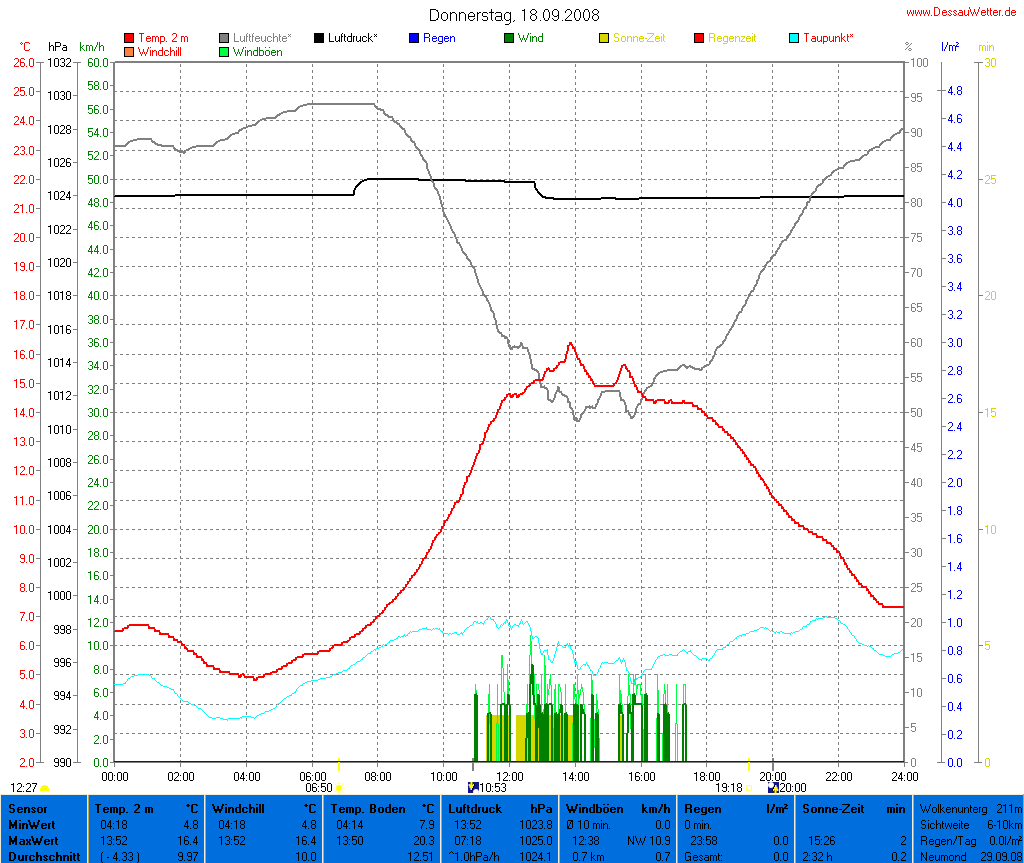
Task: Click the black Luftdruck legend square
Action: coord(319,38)
